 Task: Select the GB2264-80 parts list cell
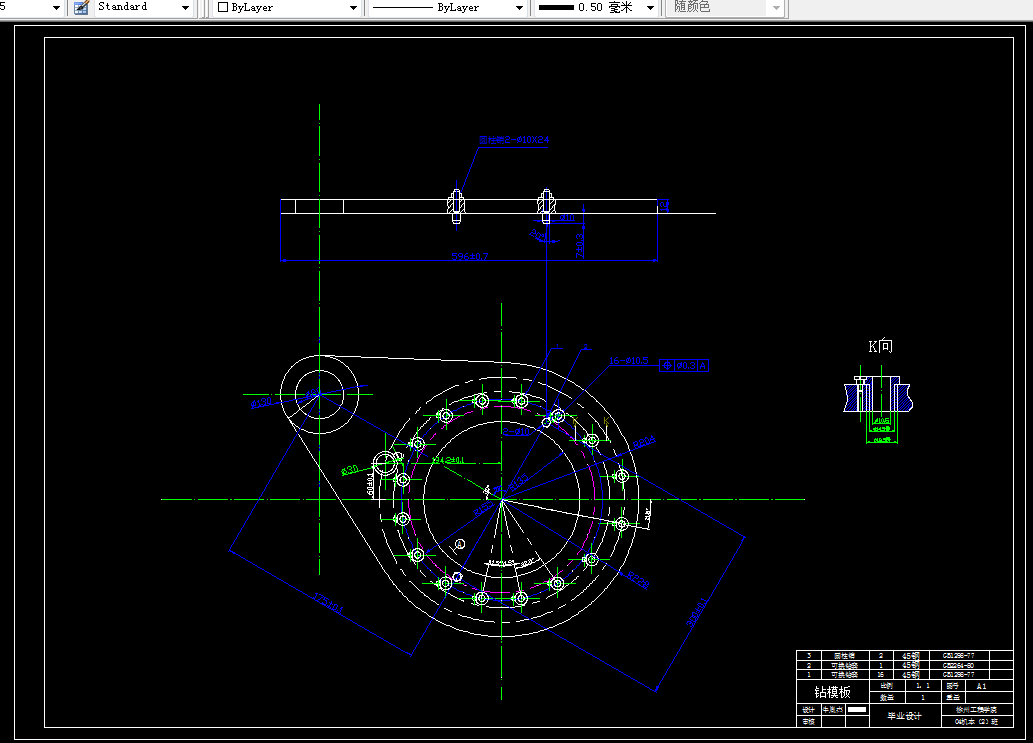coord(959,665)
